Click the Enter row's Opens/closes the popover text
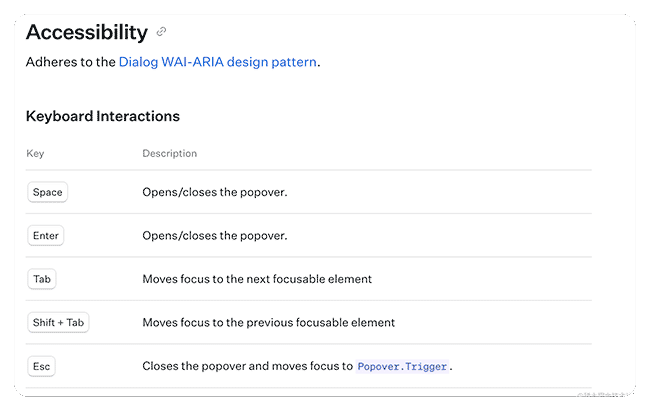Viewport: 650px width, 399px height. point(215,236)
